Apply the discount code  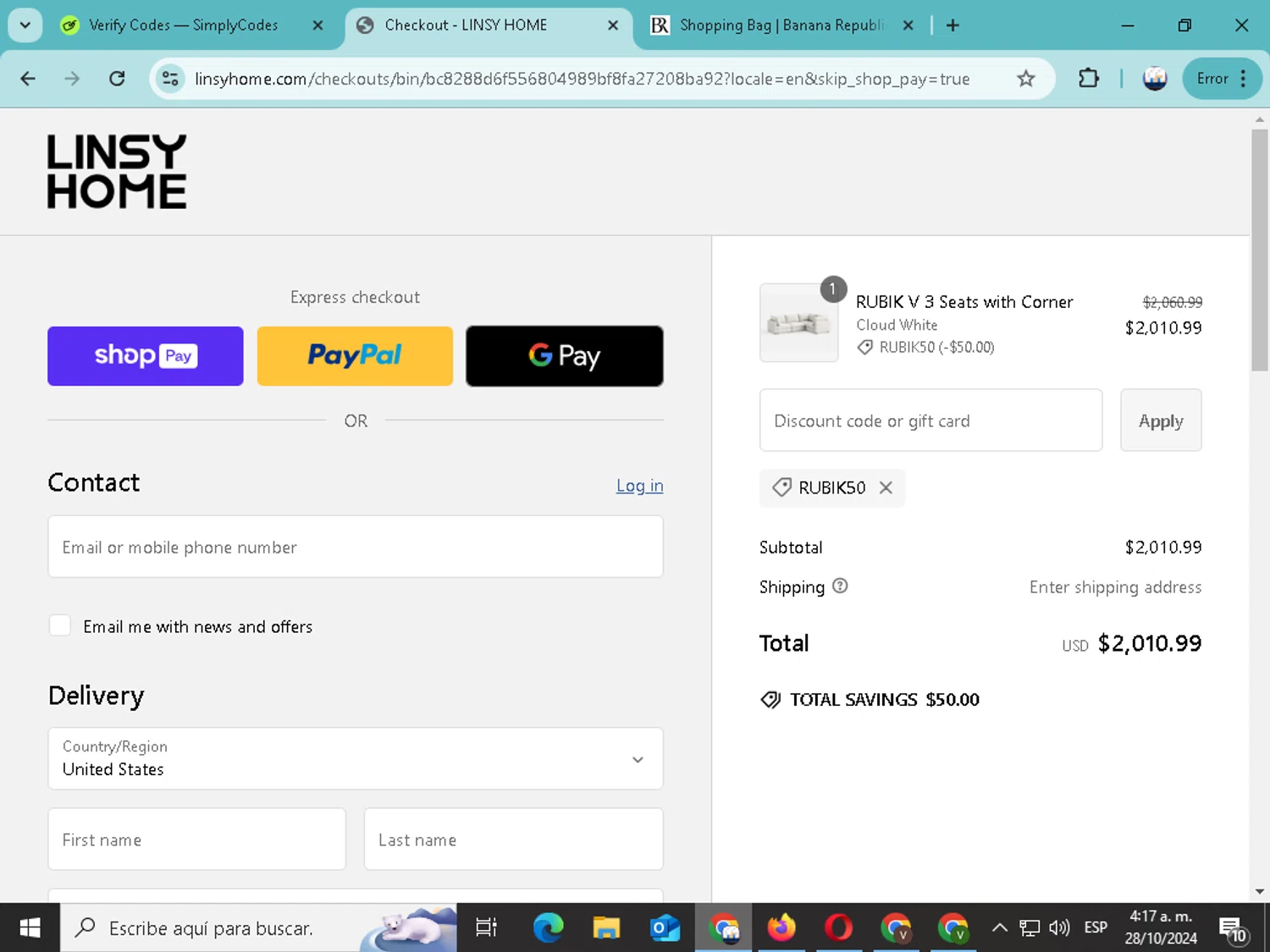click(x=1161, y=420)
